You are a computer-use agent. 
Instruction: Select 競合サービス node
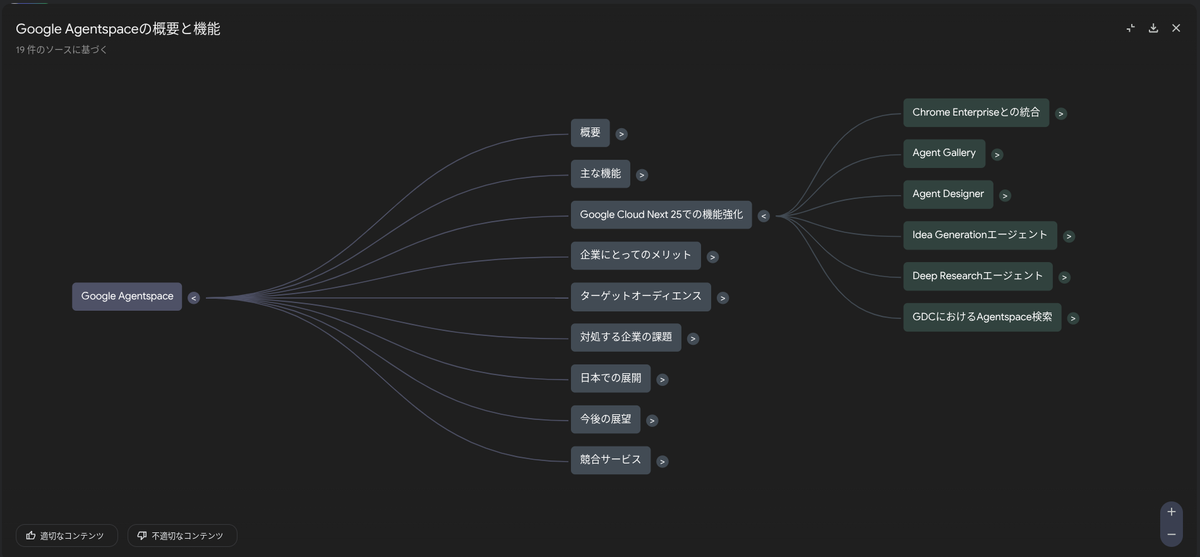coord(611,460)
